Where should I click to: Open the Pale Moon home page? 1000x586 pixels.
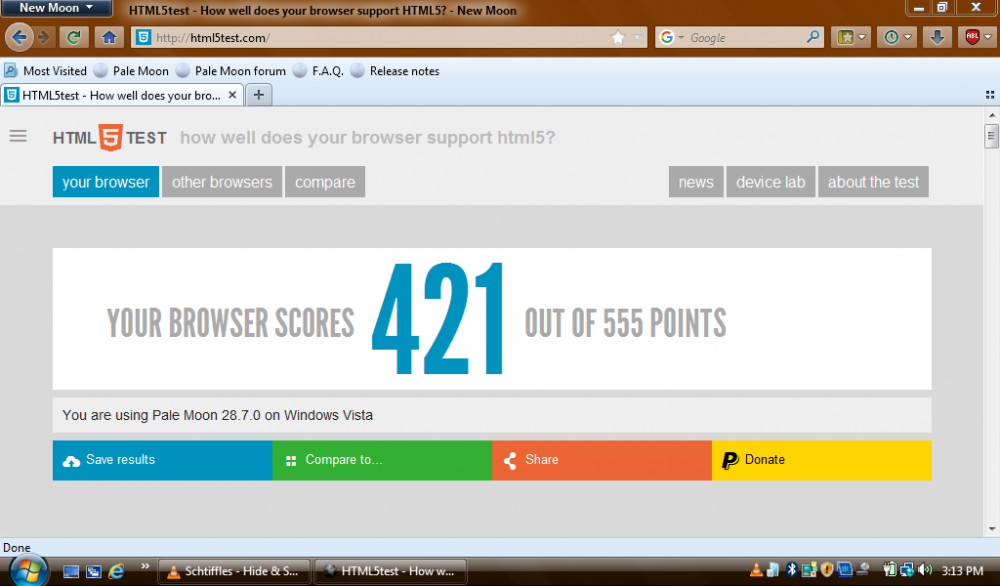[110, 36]
